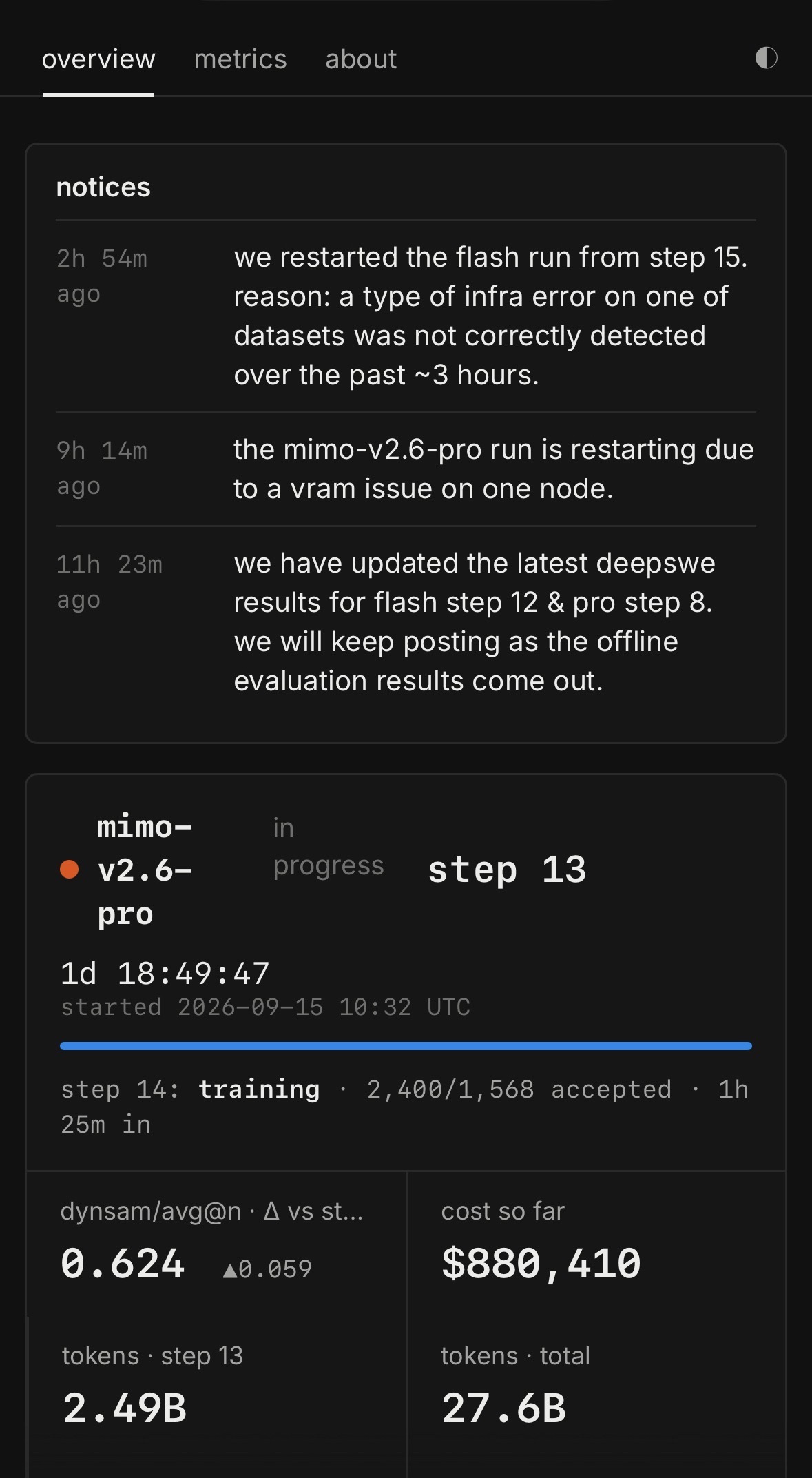Screen dimensions: 812x1478
Task: Select the overview tab
Action: pos(98,59)
